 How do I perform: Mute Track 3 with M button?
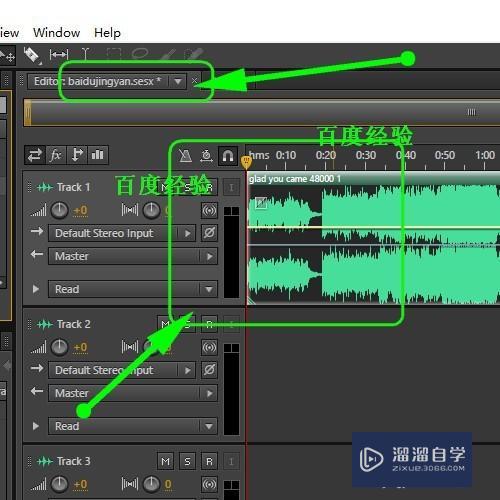(x=165, y=461)
